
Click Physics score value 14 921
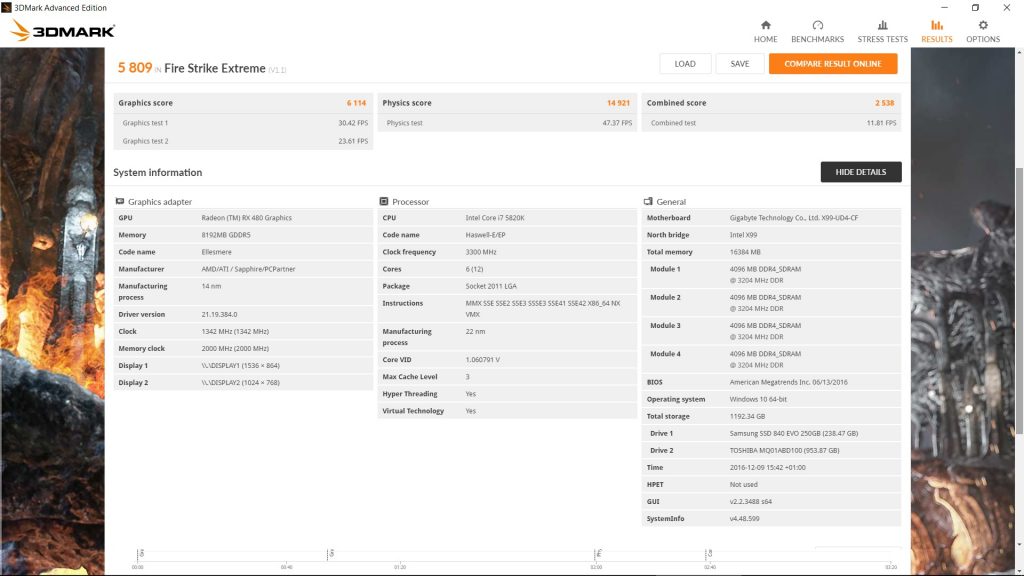pyautogui.click(x=618, y=103)
